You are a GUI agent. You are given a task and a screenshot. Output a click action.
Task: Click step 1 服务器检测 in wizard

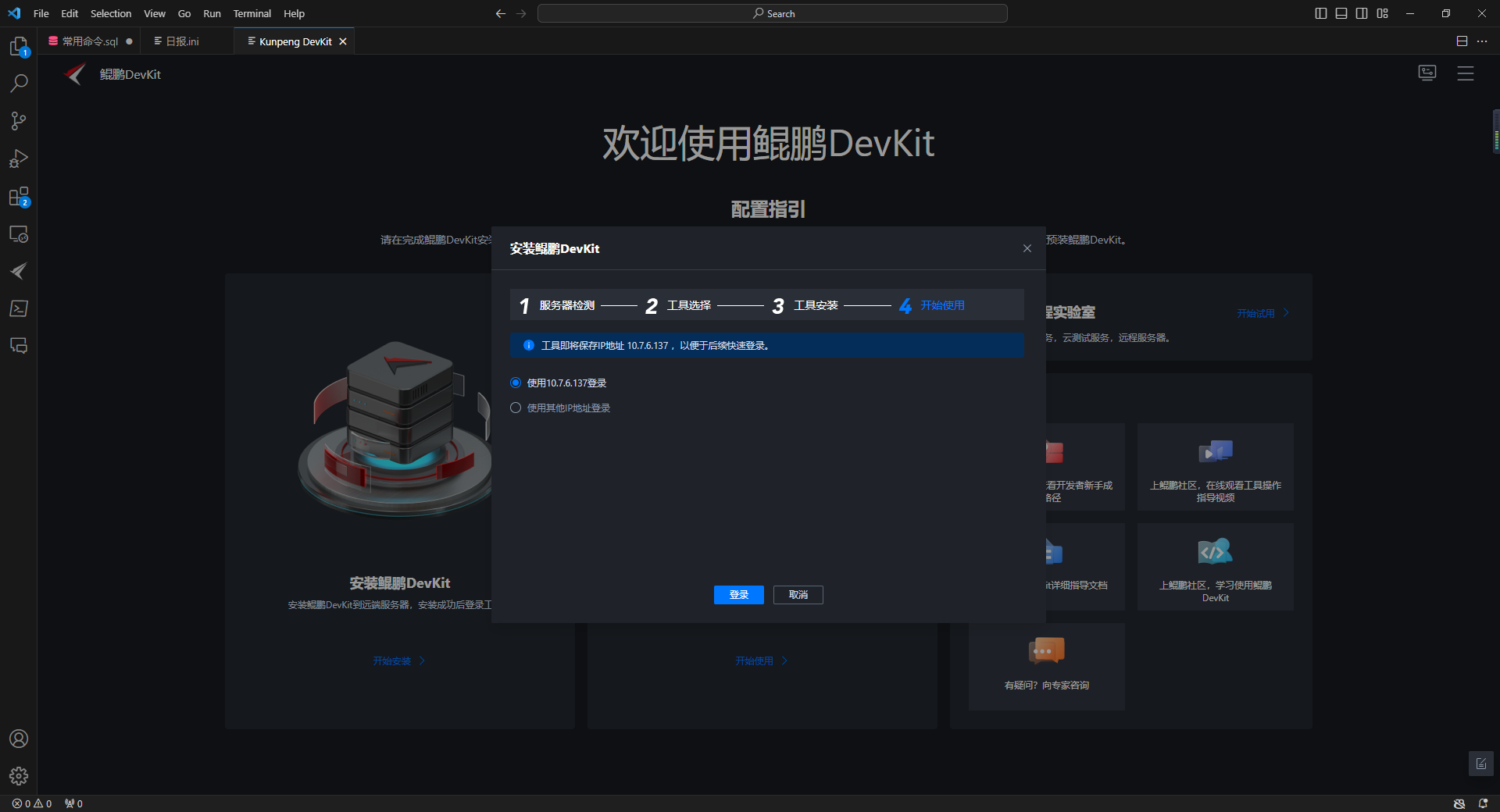pyautogui.click(x=558, y=305)
